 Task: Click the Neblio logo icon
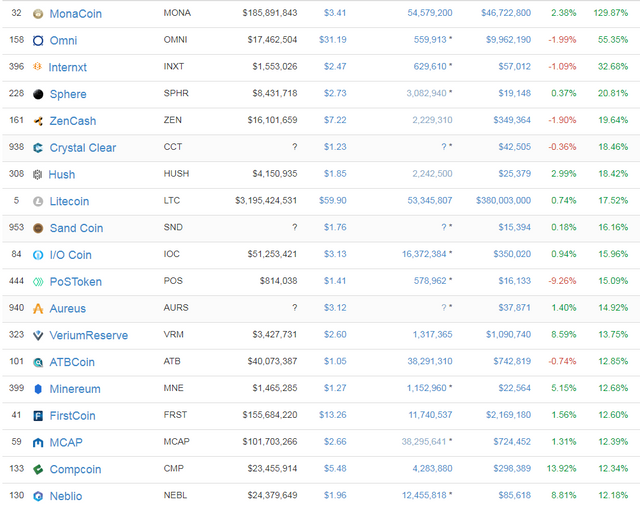38,496
